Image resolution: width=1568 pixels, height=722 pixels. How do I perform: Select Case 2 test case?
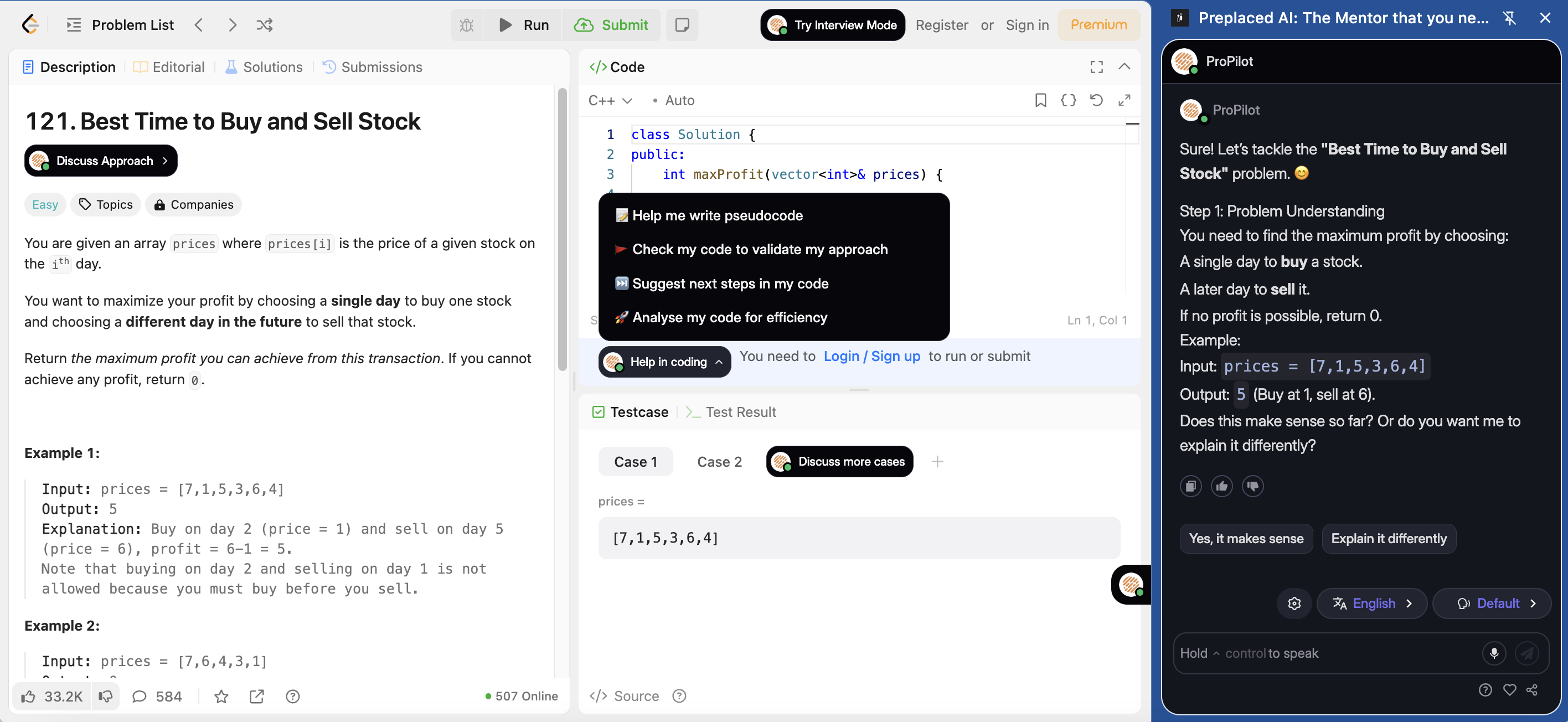pyautogui.click(x=719, y=462)
